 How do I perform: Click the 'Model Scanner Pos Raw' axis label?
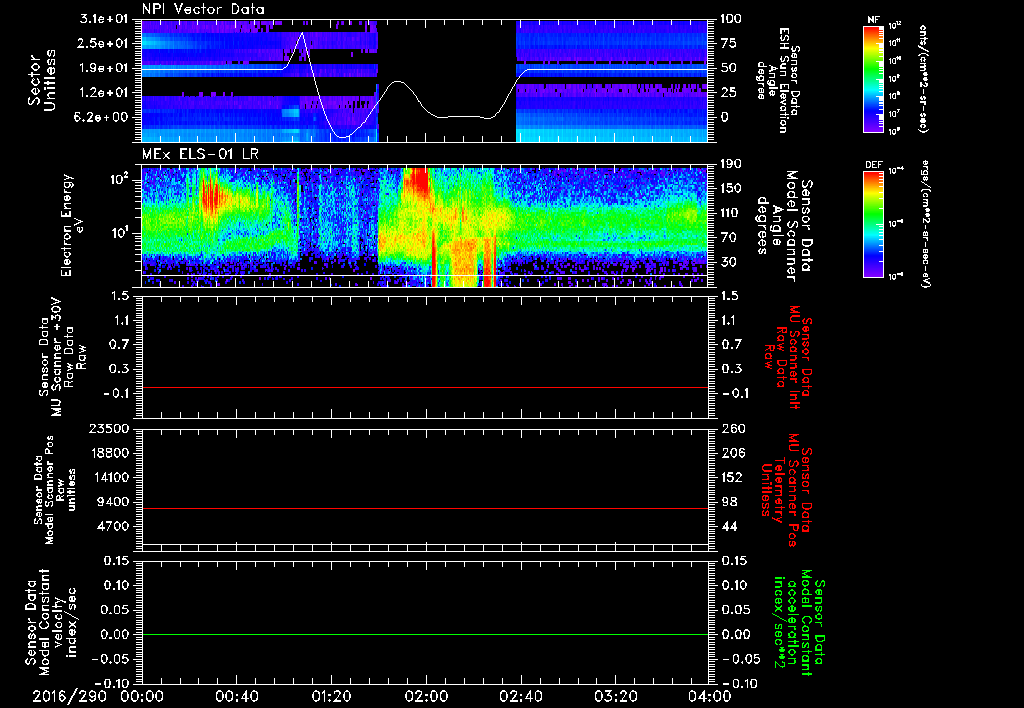point(55,490)
